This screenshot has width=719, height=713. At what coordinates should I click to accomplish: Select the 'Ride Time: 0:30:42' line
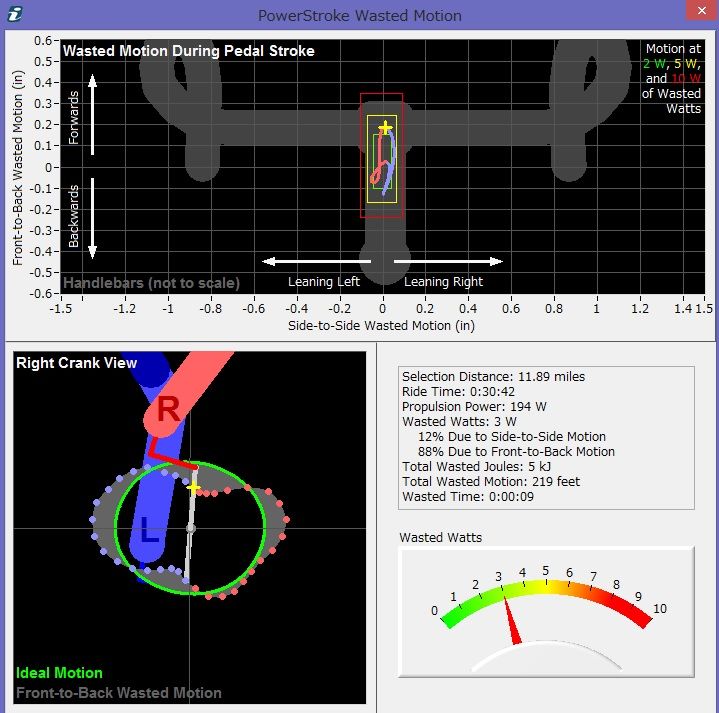[x=458, y=392]
